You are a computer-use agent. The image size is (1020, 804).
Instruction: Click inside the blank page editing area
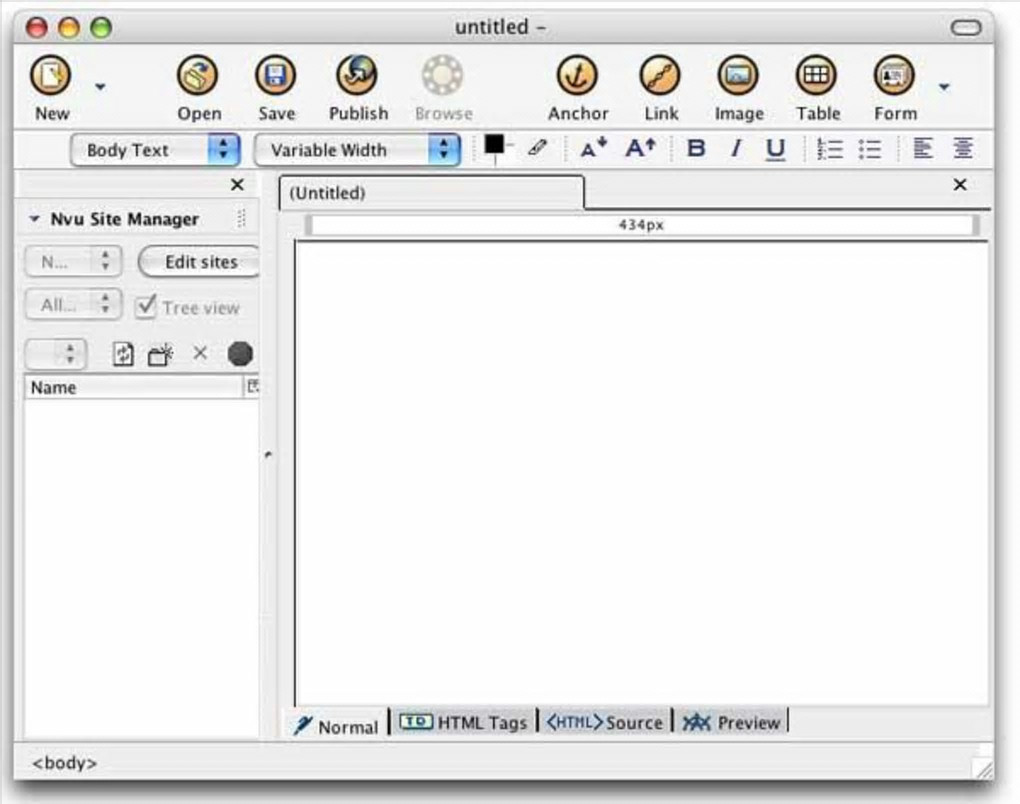(x=641, y=474)
